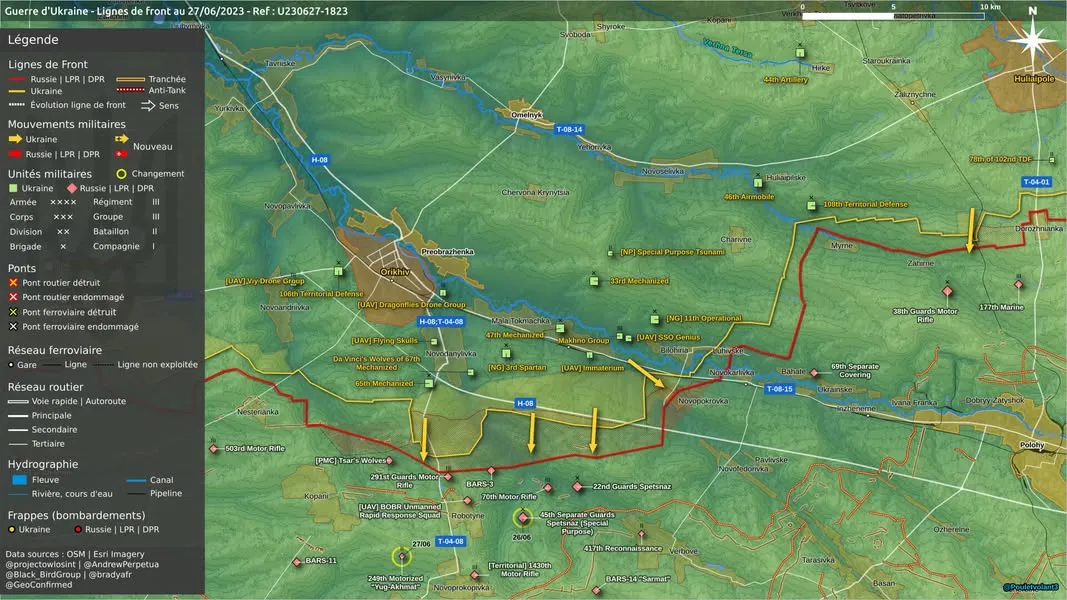Click the T-04-01 road shield
The height and width of the screenshot is (600, 1067).
tap(1036, 182)
